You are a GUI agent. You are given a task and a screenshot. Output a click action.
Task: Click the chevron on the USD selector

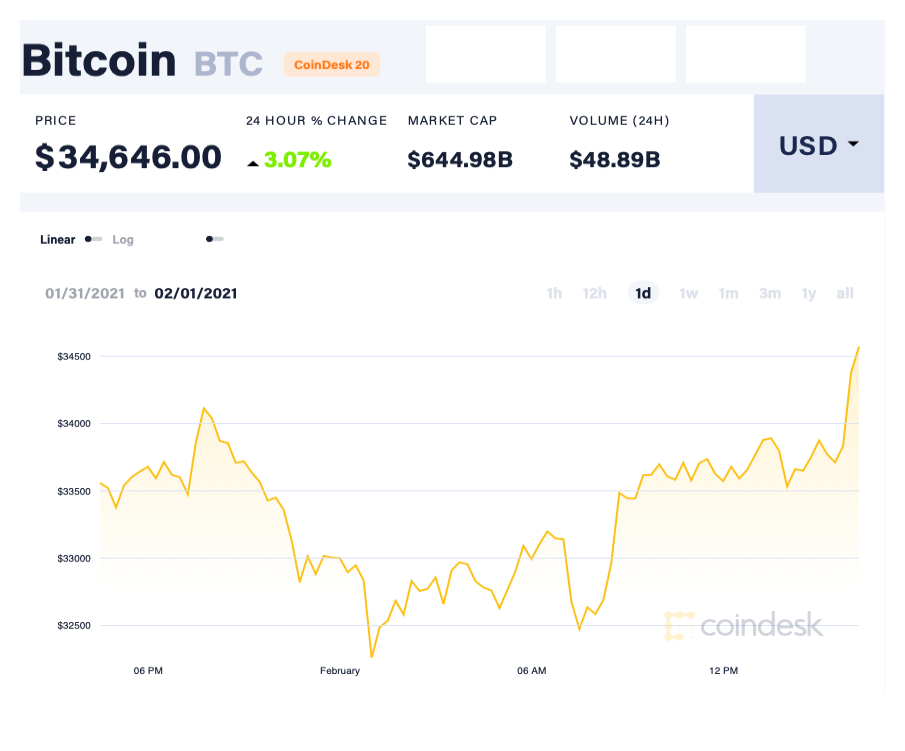coord(852,145)
